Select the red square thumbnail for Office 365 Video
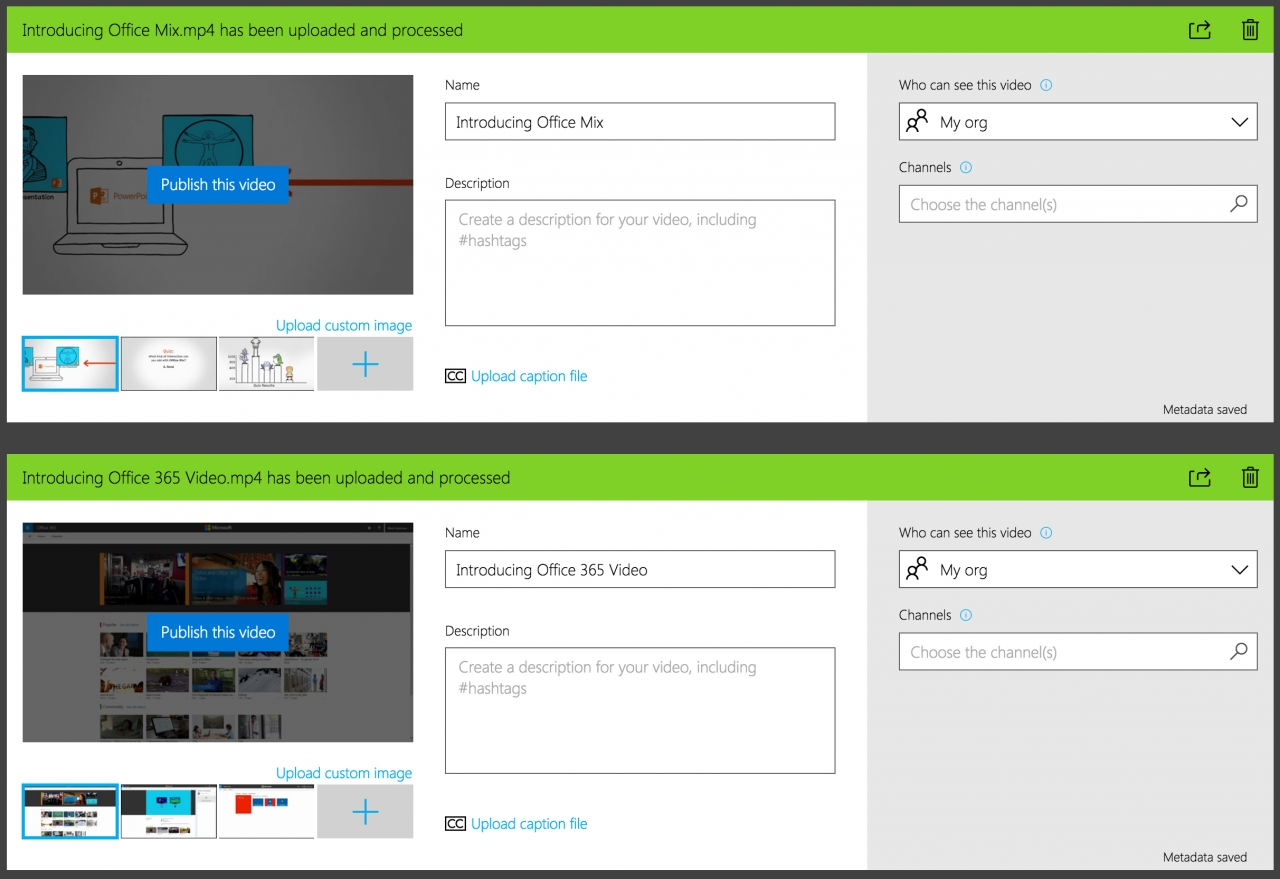 [x=266, y=811]
